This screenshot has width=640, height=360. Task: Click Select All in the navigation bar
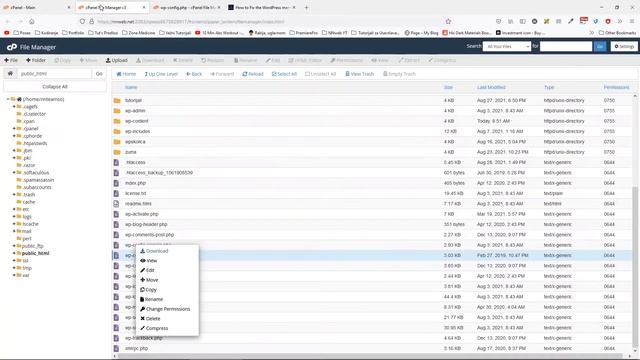[x=284, y=74]
